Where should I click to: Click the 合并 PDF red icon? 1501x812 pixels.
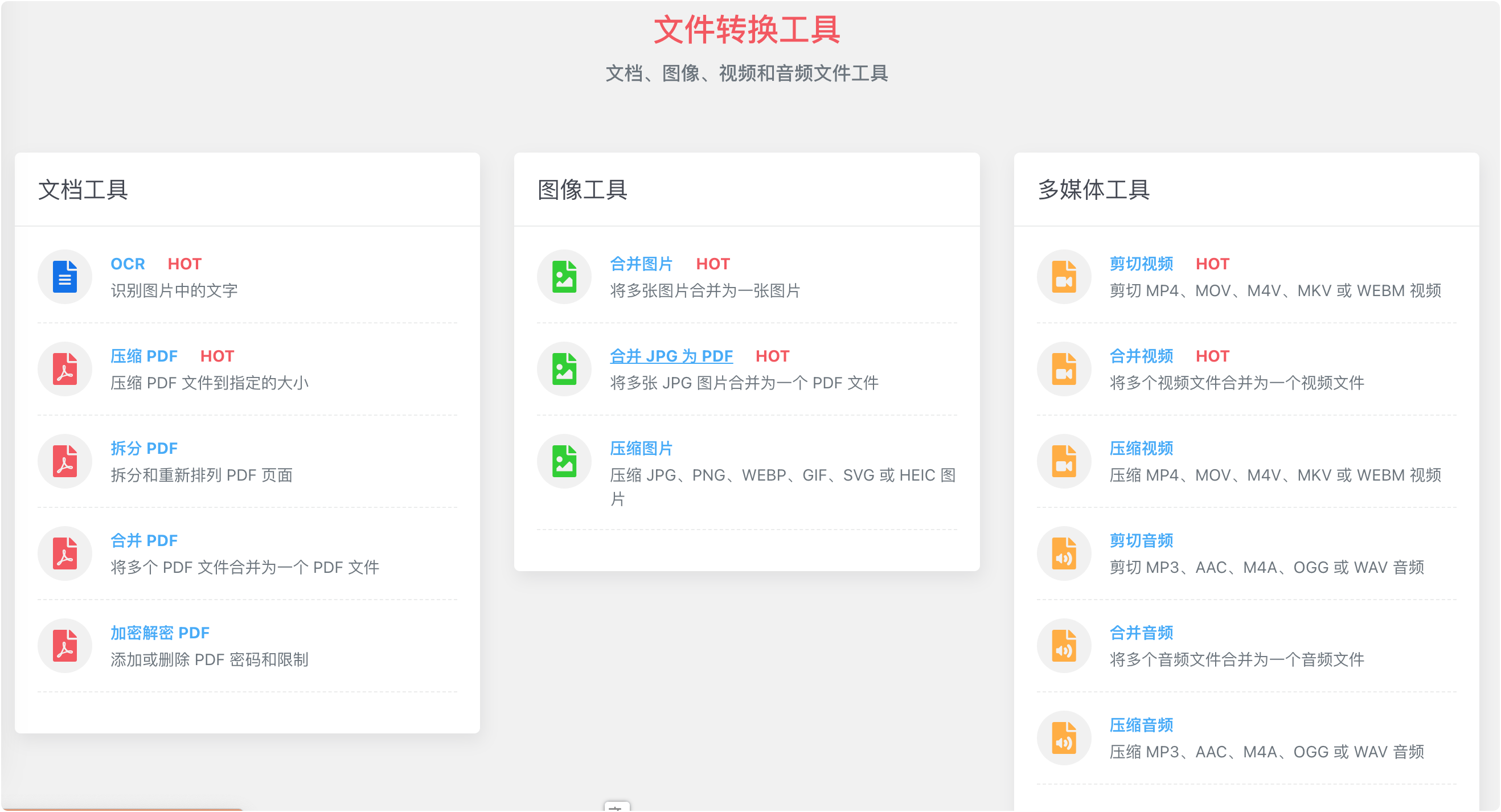click(x=65, y=554)
